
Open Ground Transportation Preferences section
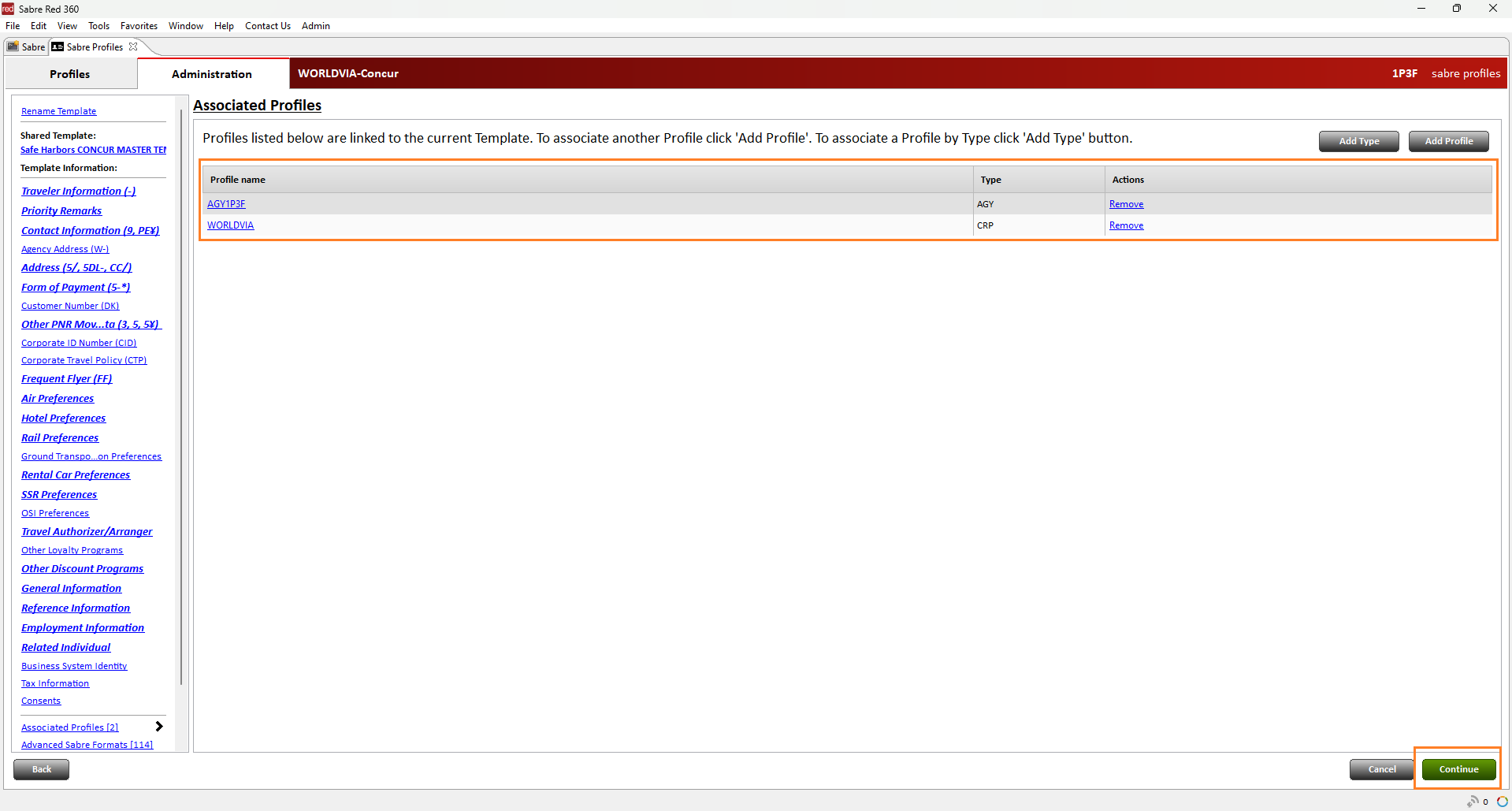coord(91,456)
